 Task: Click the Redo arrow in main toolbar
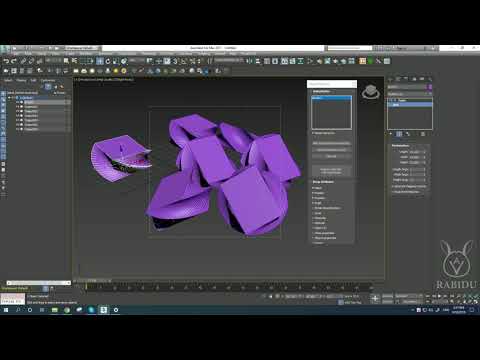pos(14,61)
